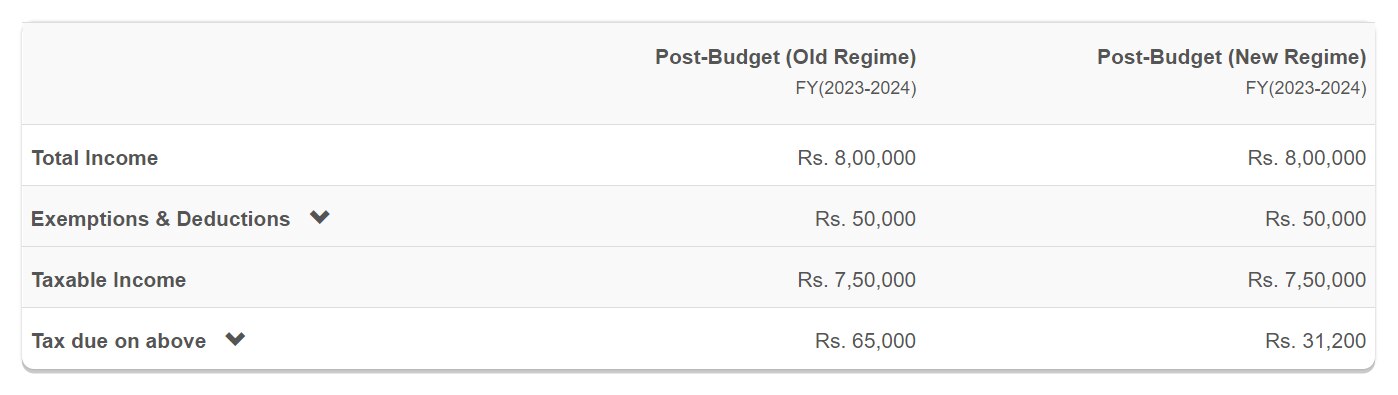Image resolution: width=1398 pixels, height=395 pixels.
Task: Click Old Regime deductions value Rs. 50,000
Action: [865, 219]
